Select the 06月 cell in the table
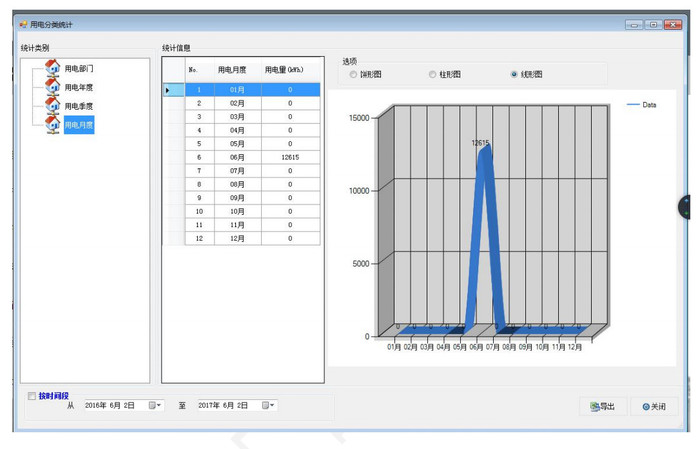700x449 pixels. pyautogui.click(x=238, y=157)
